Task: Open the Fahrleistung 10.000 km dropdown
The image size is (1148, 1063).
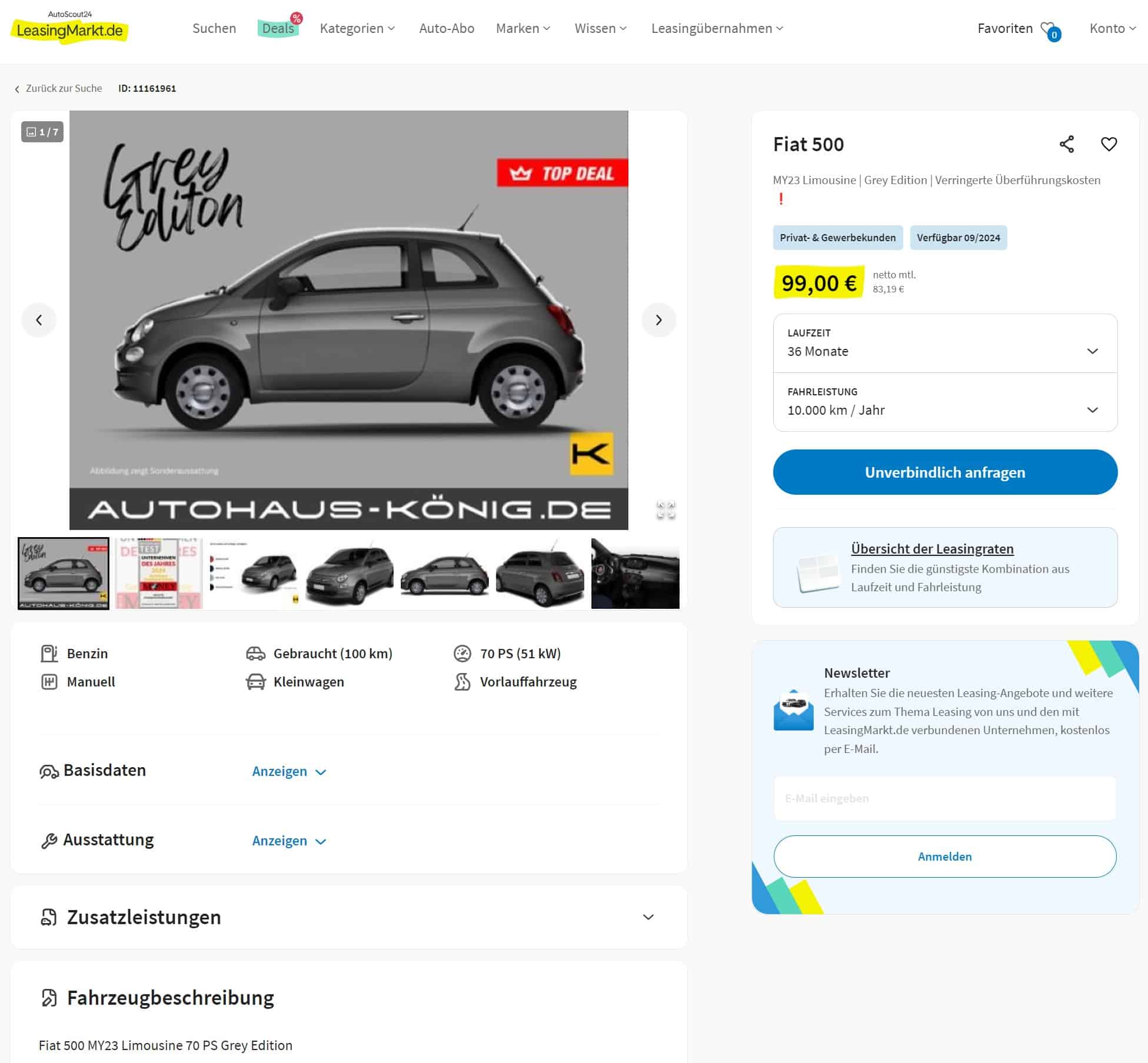Action: point(945,402)
